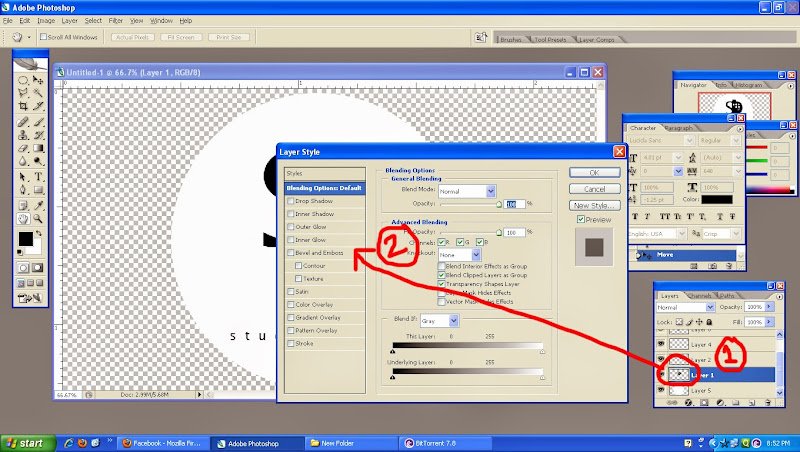Select the Path Selection tool

click(x=23, y=177)
